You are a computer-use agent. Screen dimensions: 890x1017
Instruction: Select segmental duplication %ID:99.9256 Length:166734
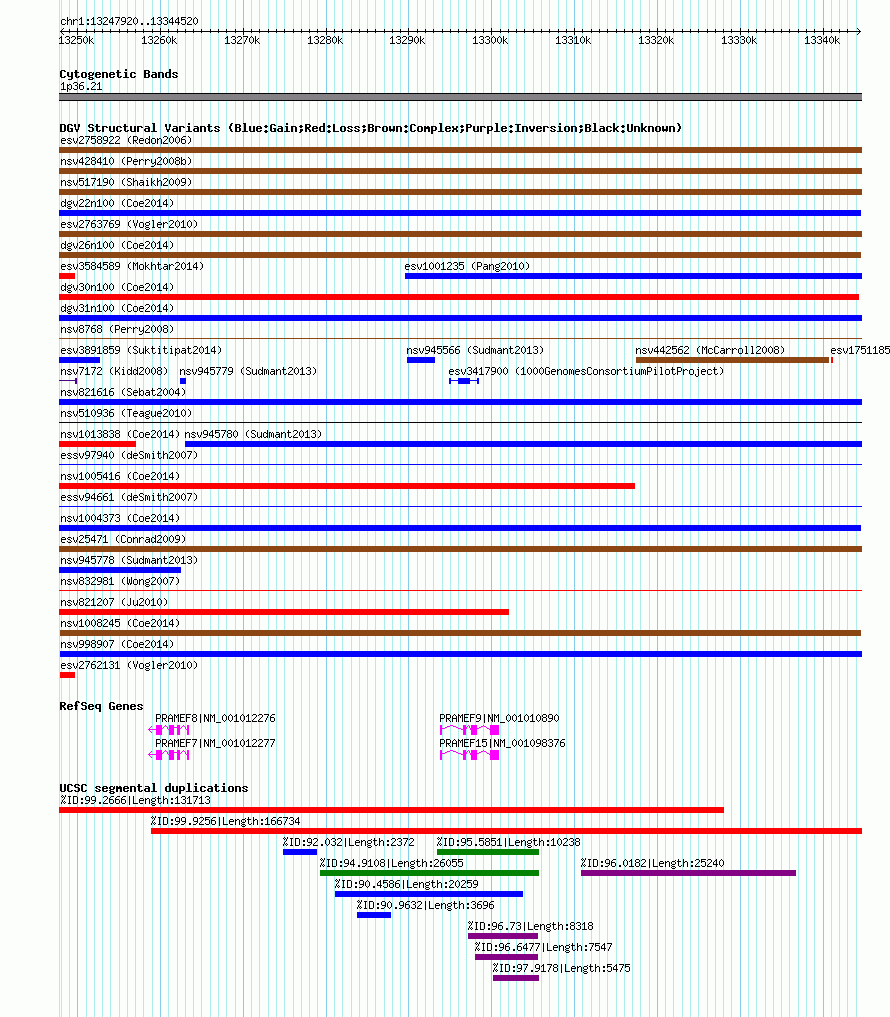pos(507,831)
